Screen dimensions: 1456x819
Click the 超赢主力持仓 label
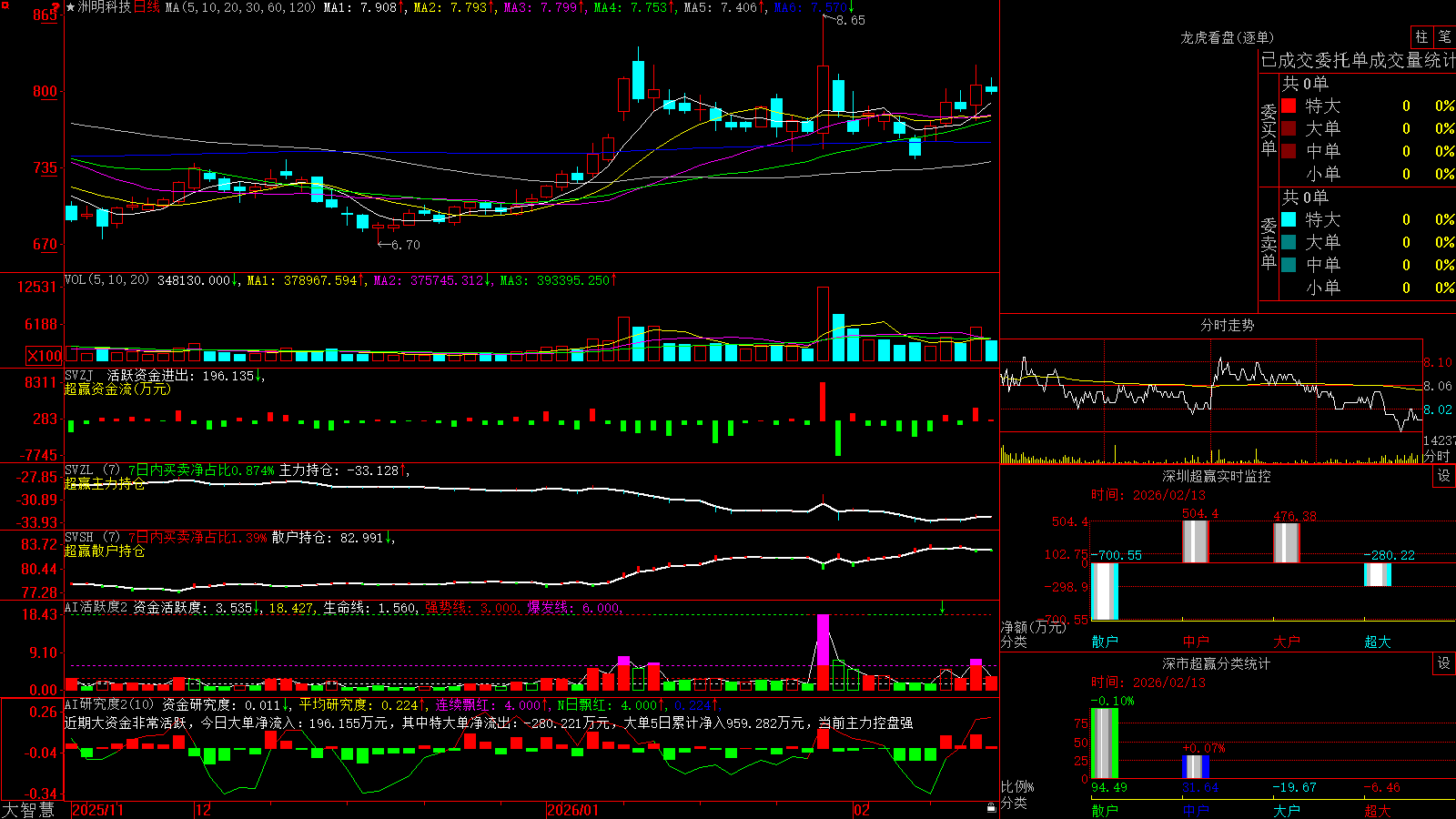click(105, 483)
